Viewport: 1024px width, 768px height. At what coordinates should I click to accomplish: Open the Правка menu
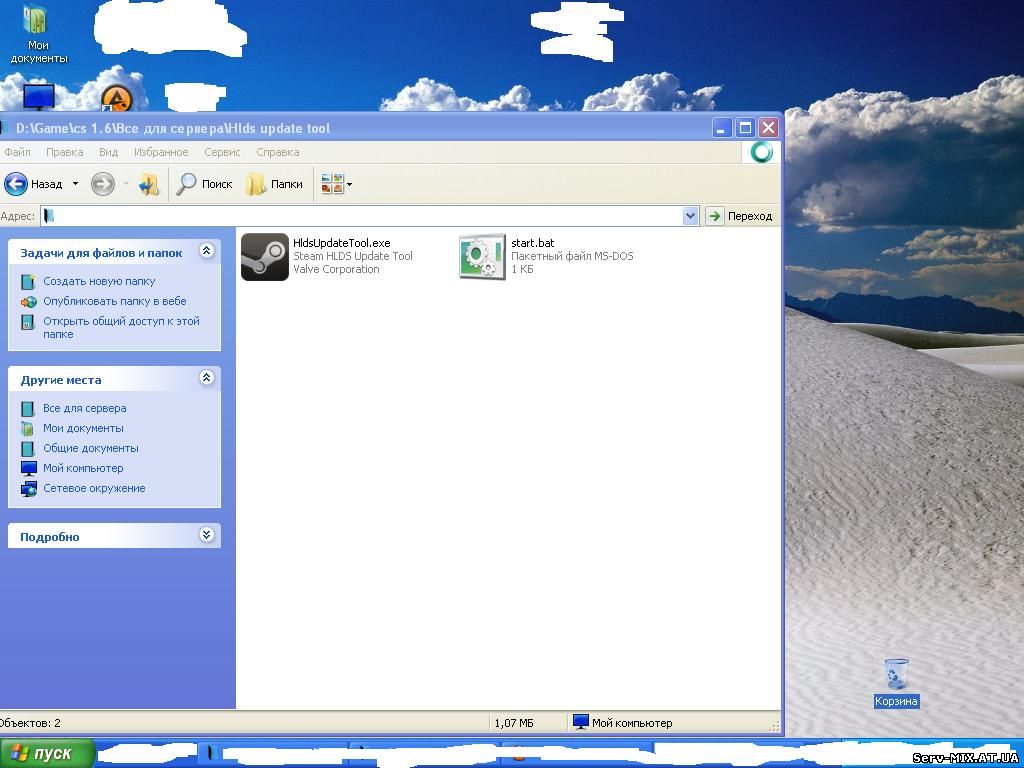(65, 152)
